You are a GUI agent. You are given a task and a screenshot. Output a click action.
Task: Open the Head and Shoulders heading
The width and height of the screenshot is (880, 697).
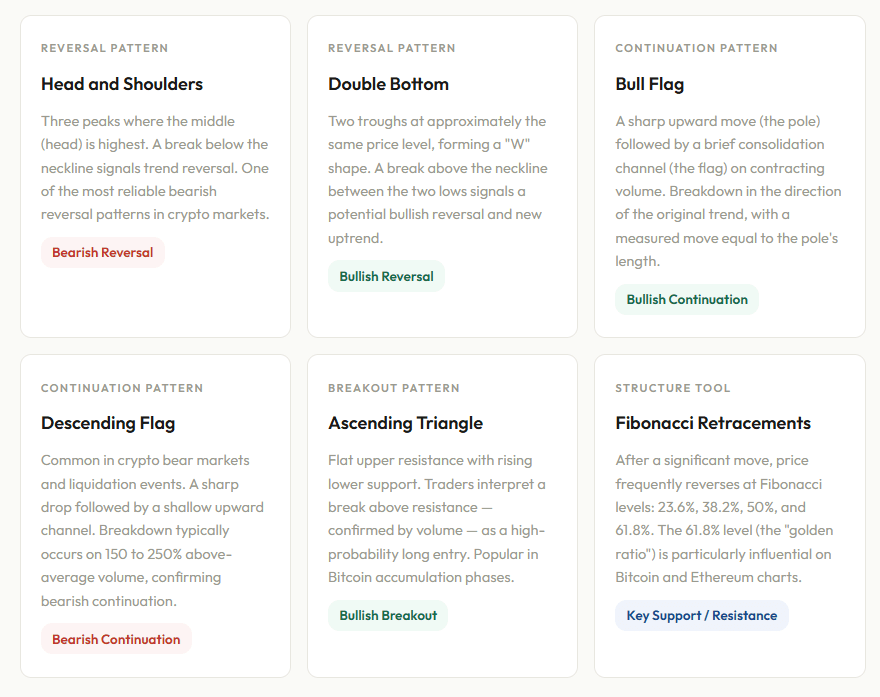click(122, 84)
